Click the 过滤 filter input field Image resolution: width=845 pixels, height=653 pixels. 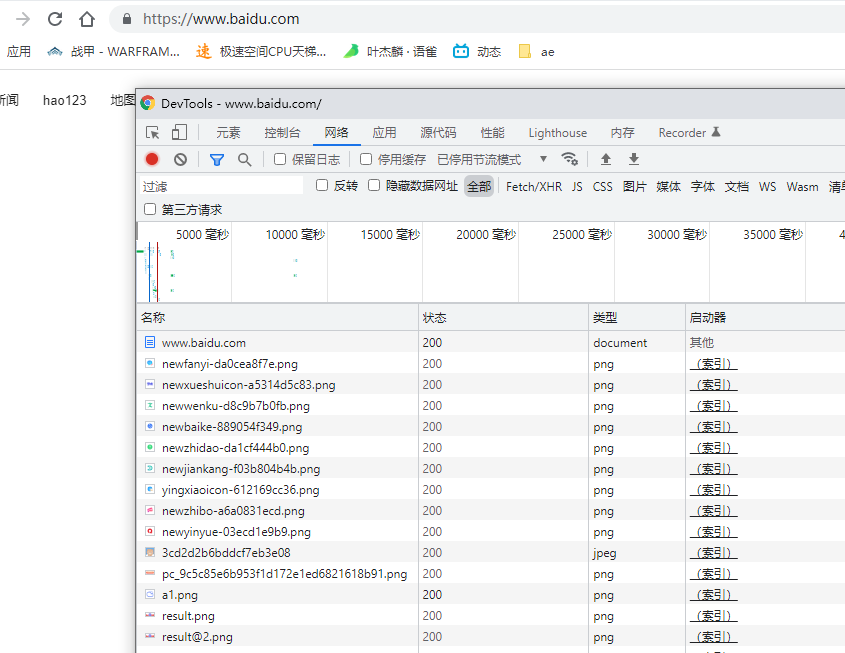click(221, 186)
